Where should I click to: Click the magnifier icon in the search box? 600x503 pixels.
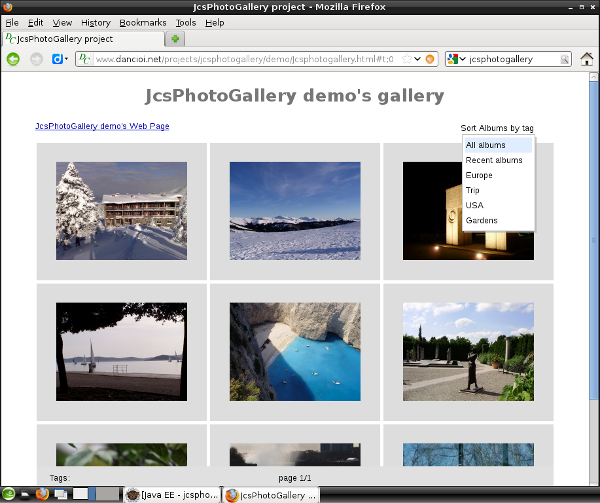click(x=564, y=59)
